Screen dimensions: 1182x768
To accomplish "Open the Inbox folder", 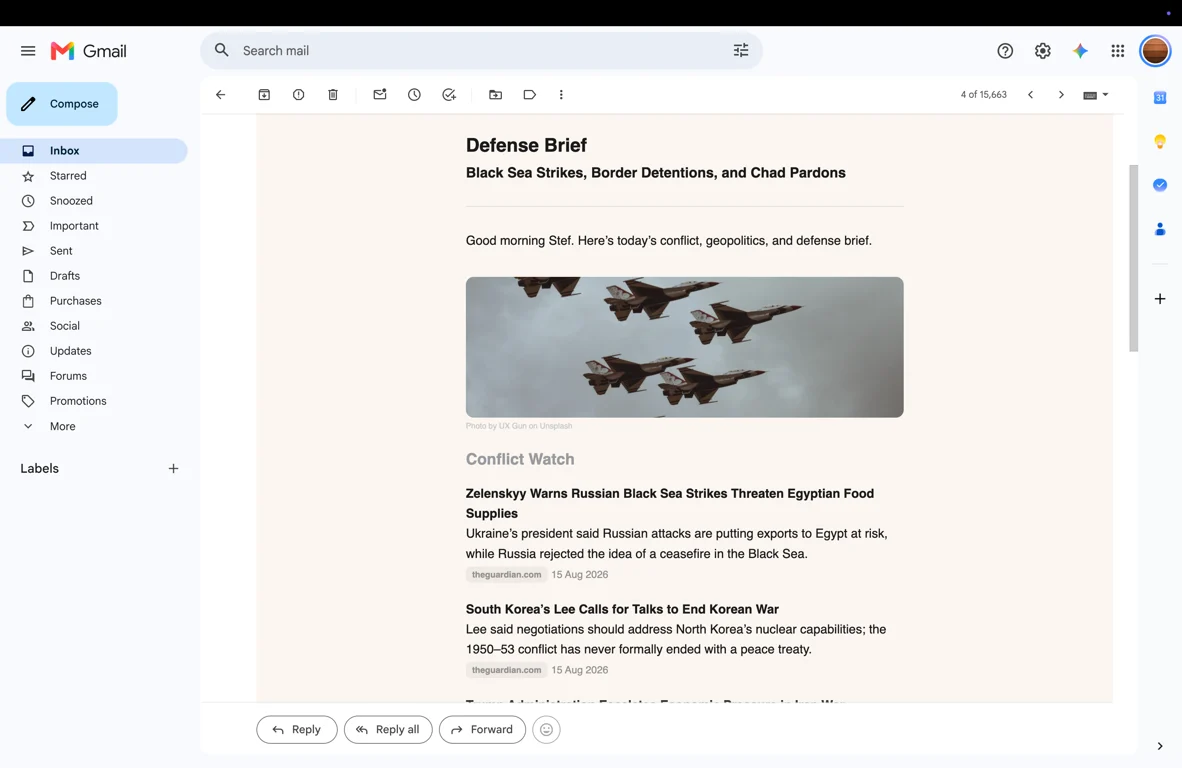I will (93, 151).
